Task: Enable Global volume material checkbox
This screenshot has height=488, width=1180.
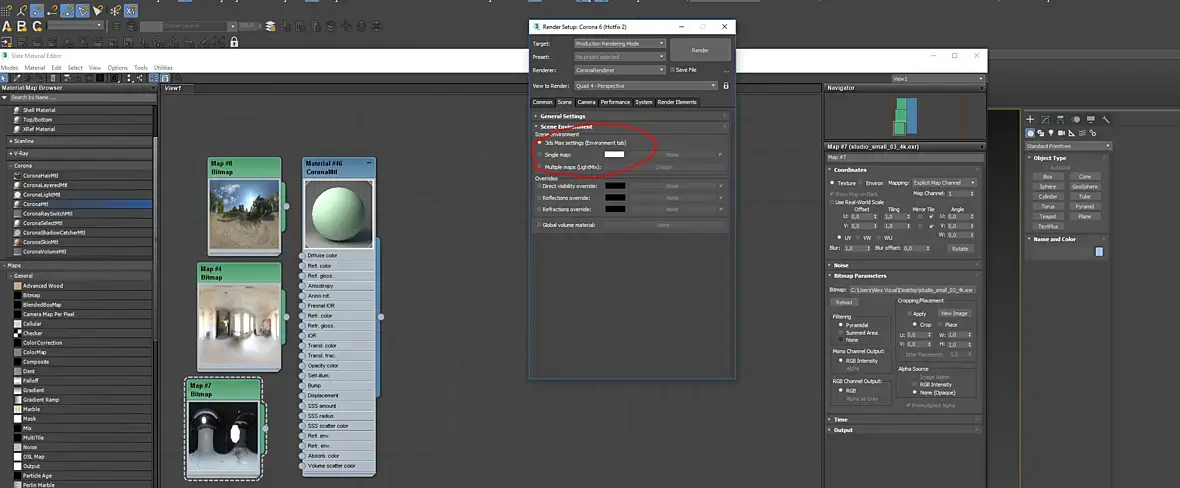Action: coord(539,224)
